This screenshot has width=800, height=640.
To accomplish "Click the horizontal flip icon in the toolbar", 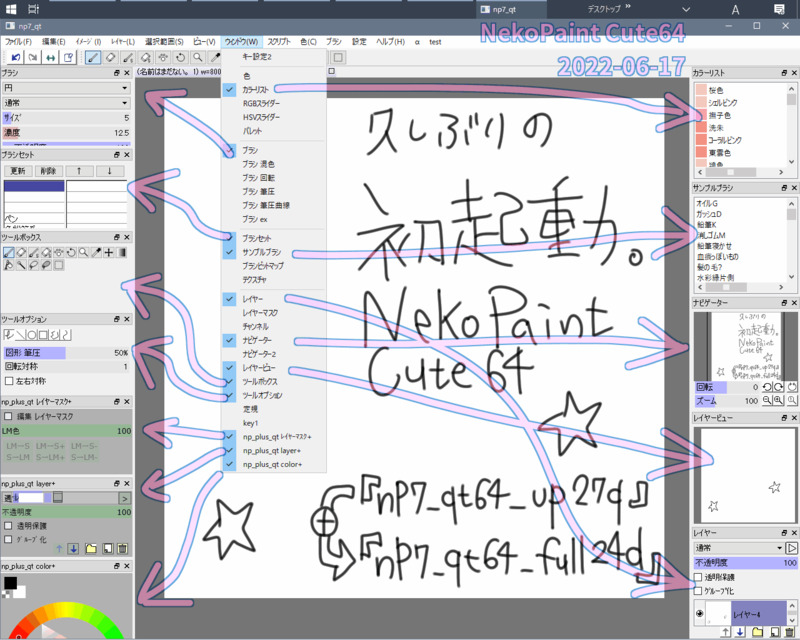I will [x=50, y=57].
